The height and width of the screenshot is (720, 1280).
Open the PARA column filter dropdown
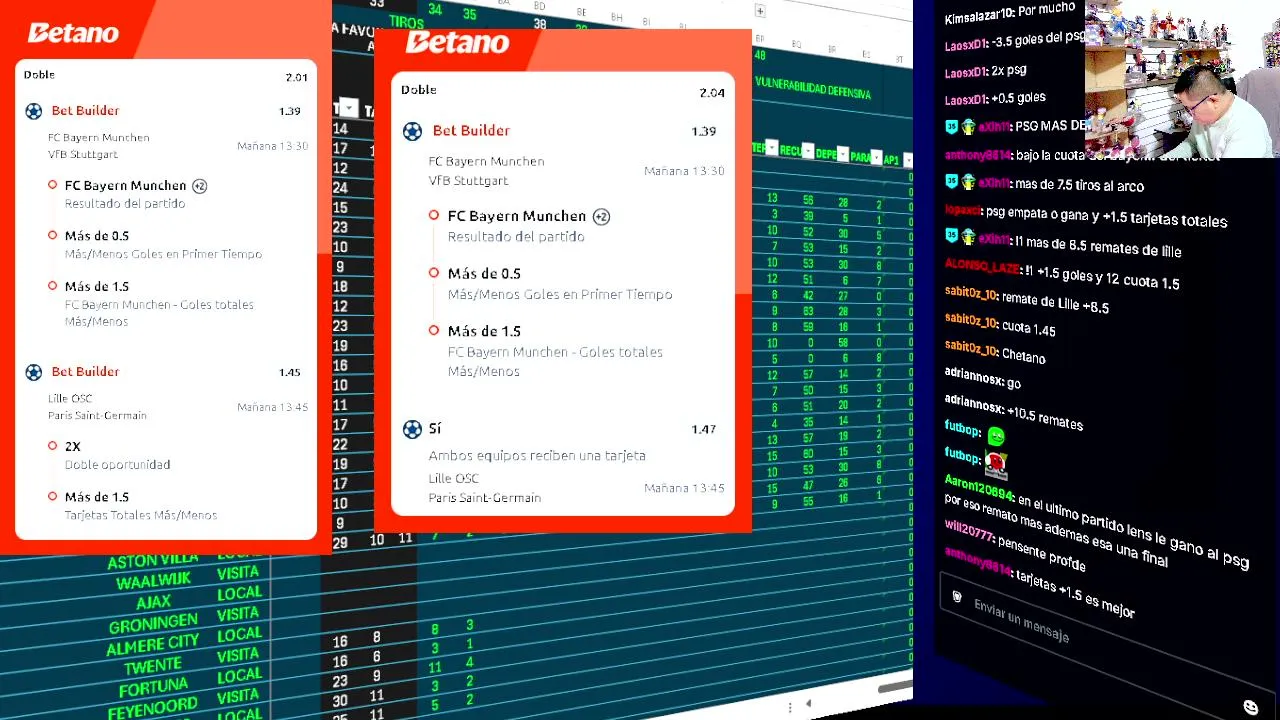[x=876, y=157]
